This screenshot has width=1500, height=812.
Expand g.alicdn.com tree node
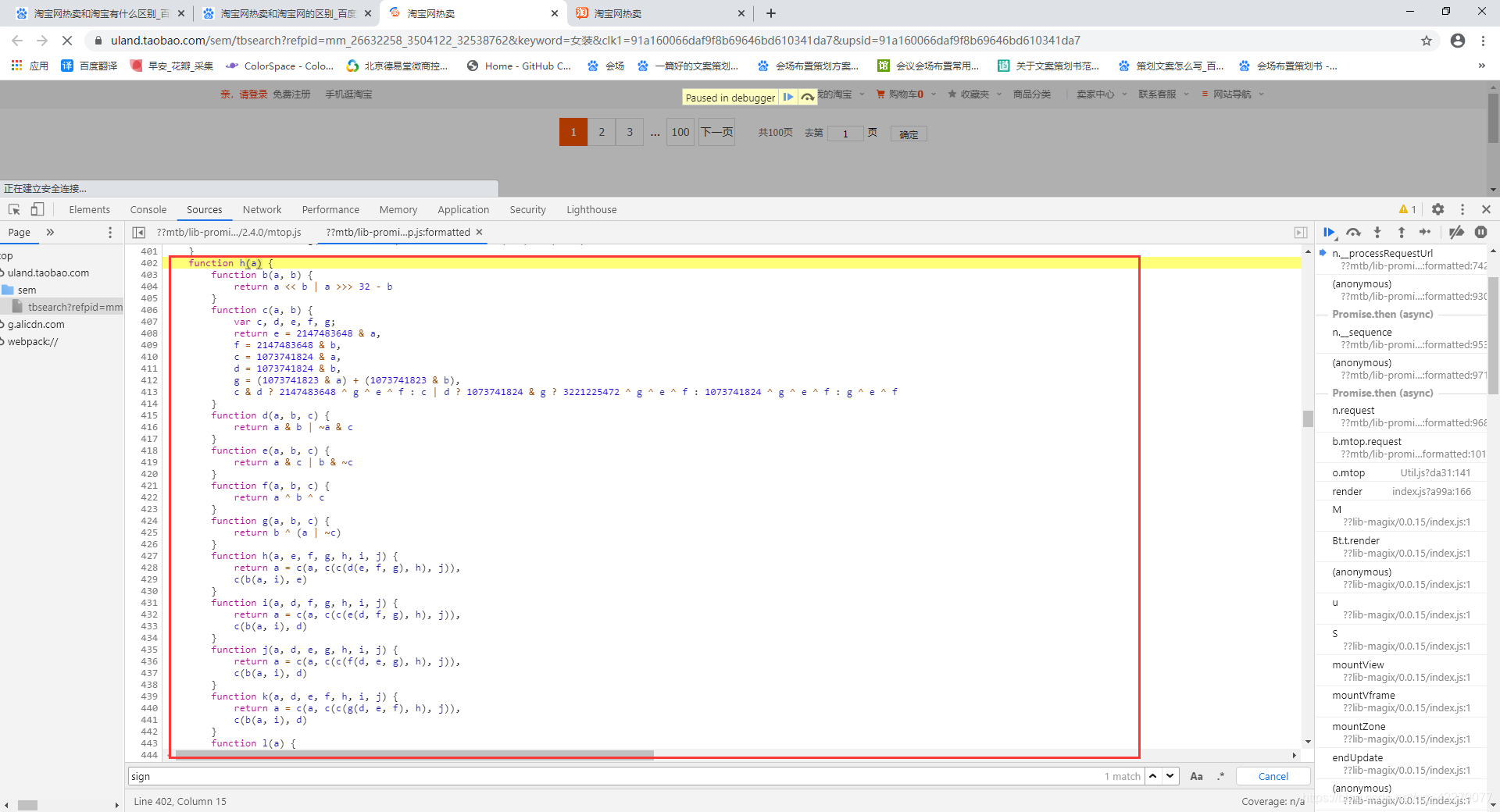[x=2, y=324]
